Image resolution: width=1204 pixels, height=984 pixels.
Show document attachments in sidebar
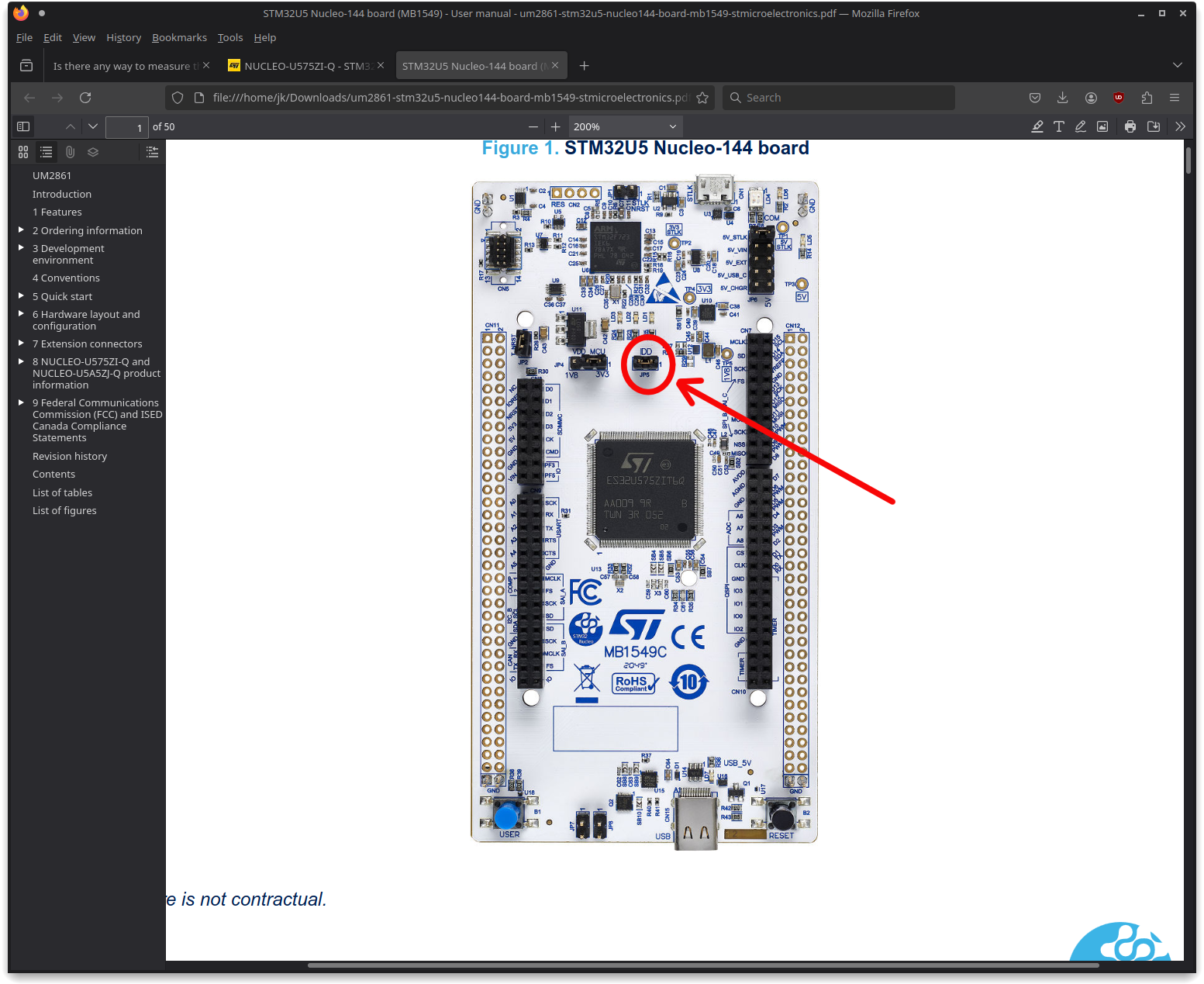click(x=70, y=152)
